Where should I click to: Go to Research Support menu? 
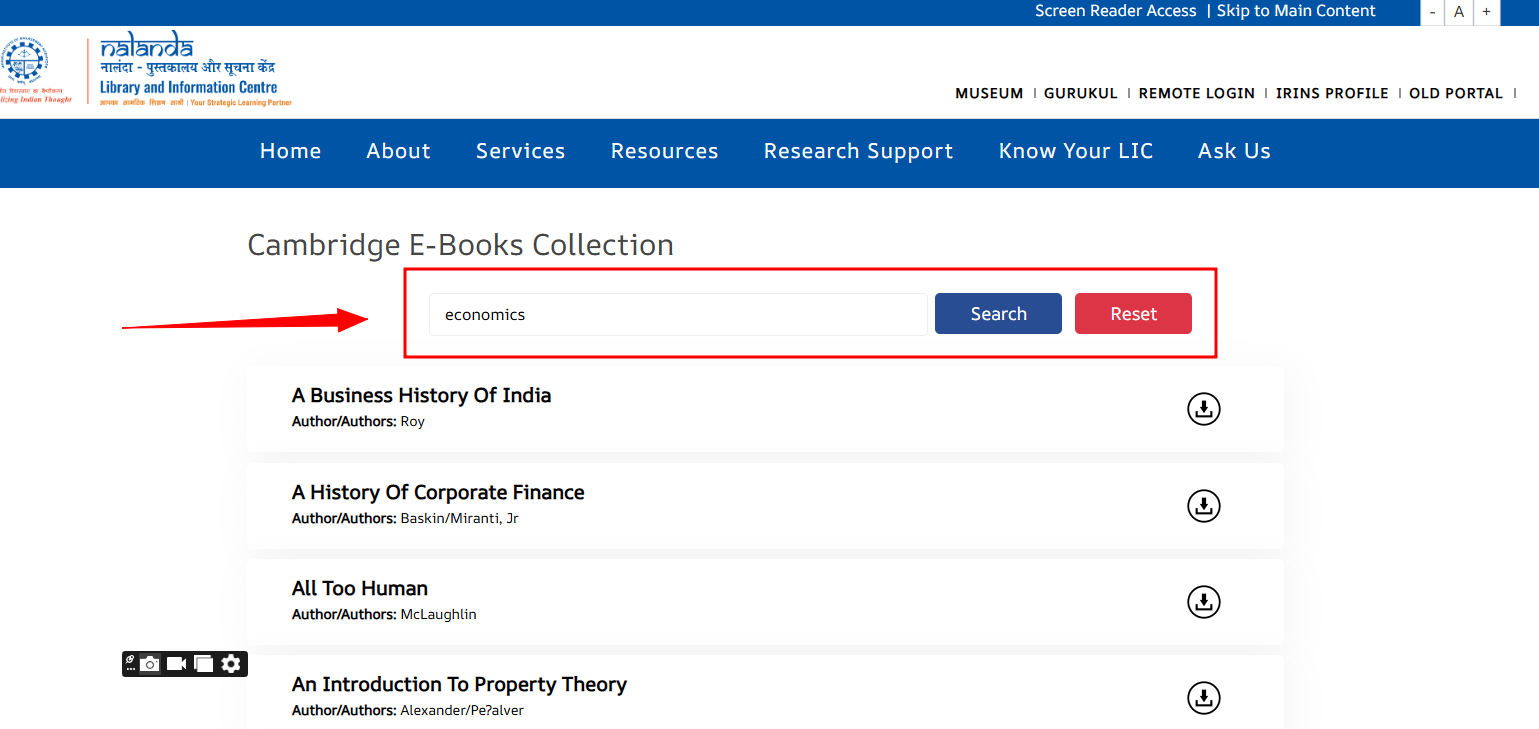[858, 151]
